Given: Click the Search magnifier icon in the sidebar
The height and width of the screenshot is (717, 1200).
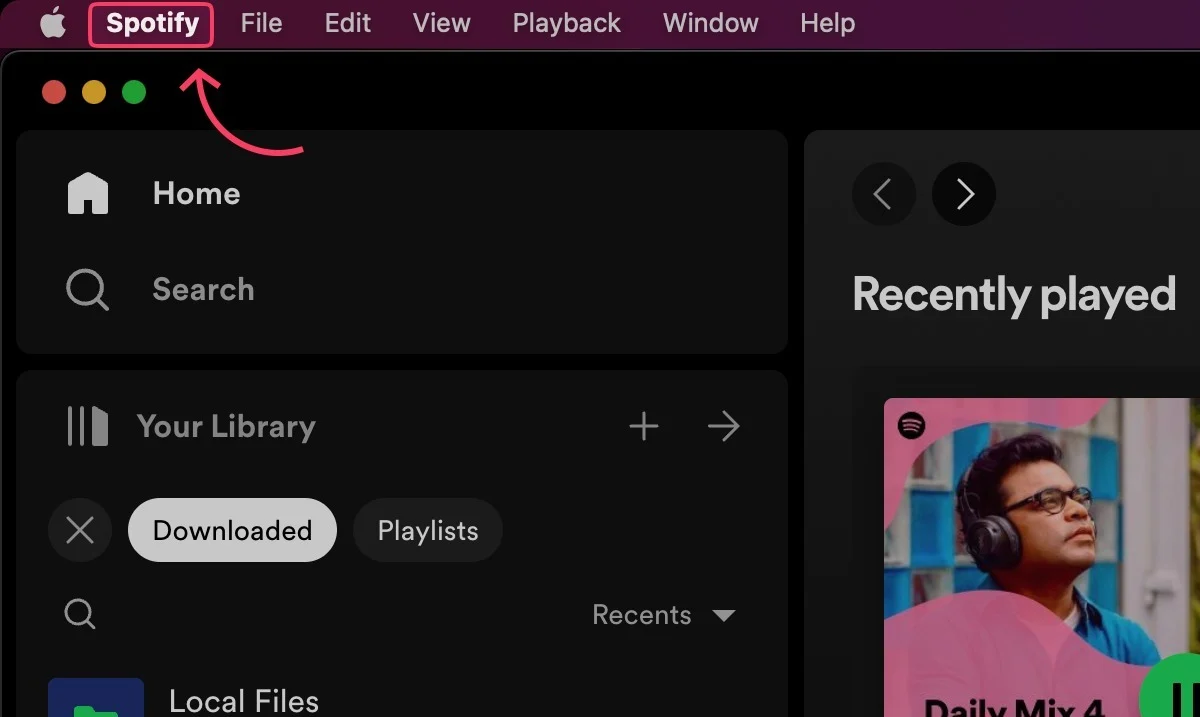Looking at the screenshot, I should [x=88, y=290].
